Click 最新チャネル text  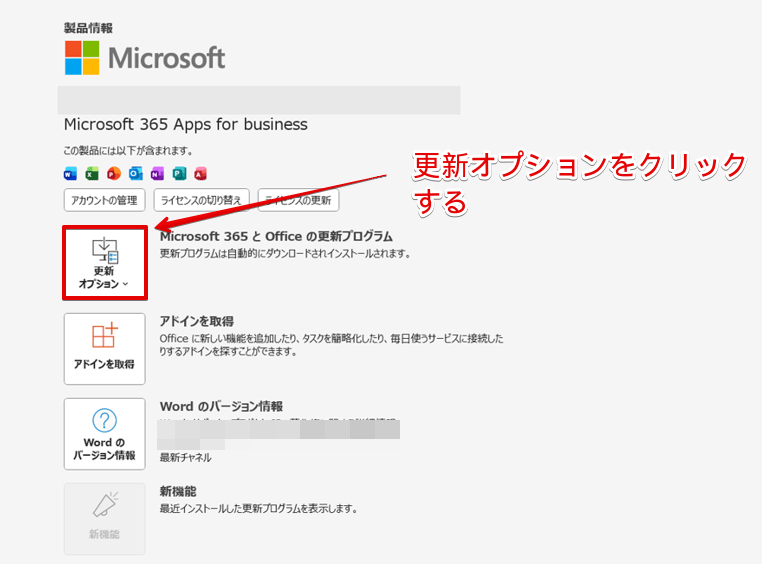tap(186, 458)
